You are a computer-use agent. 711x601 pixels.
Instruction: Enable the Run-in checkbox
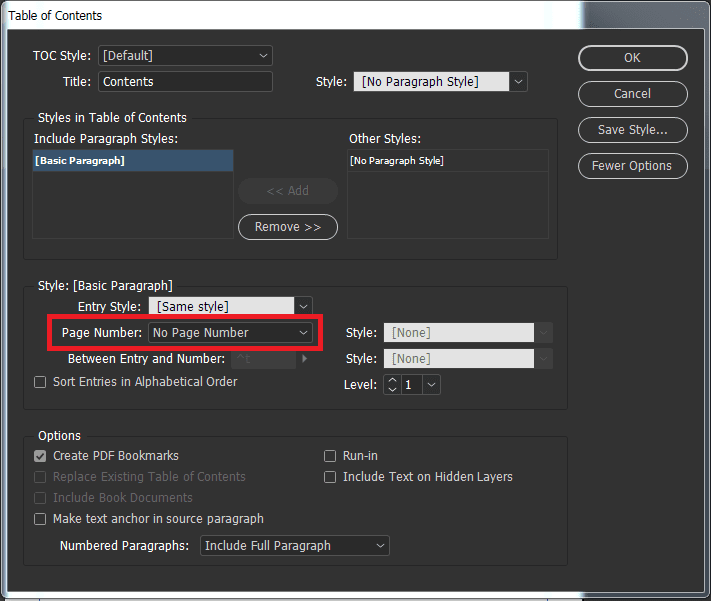330,456
